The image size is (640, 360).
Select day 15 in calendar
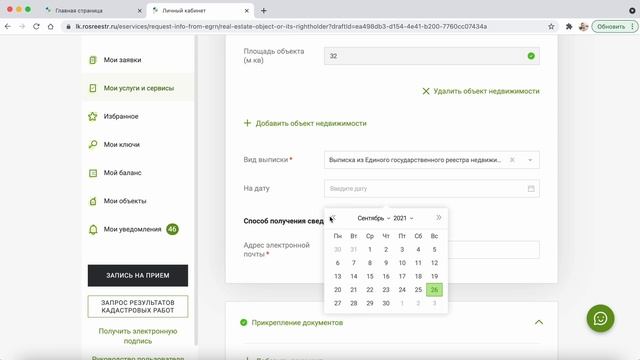pyautogui.click(x=370, y=276)
